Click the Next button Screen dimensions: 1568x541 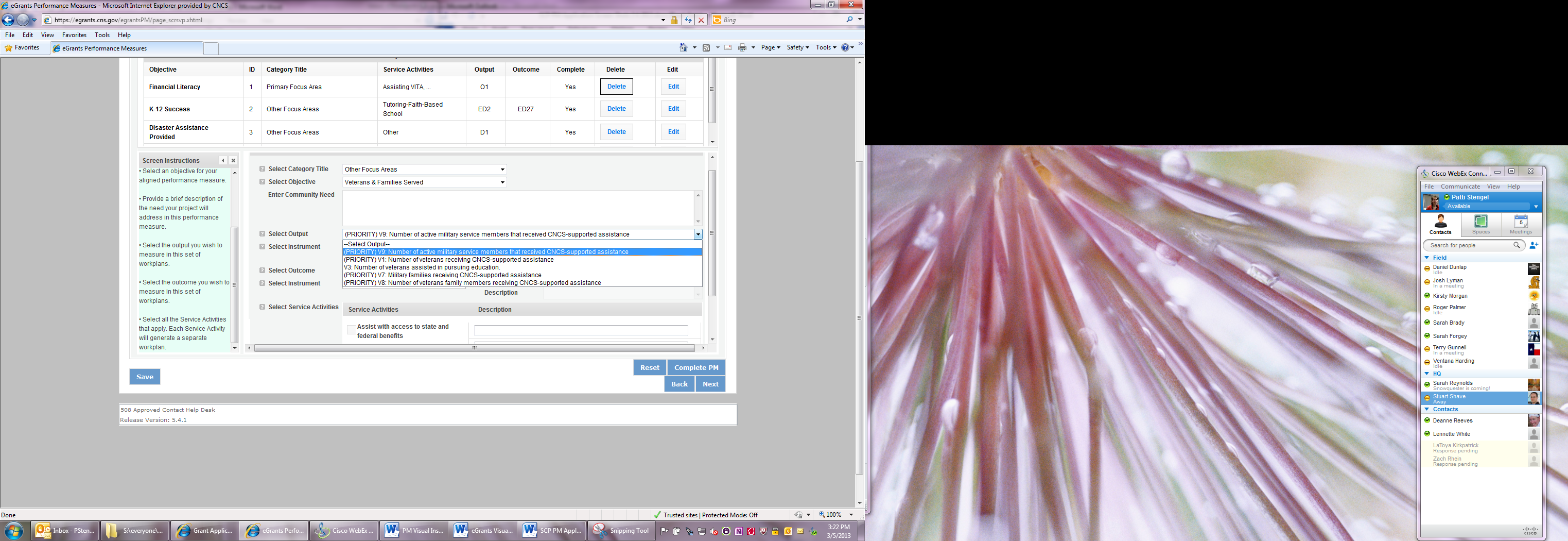[x=710, y=384]
